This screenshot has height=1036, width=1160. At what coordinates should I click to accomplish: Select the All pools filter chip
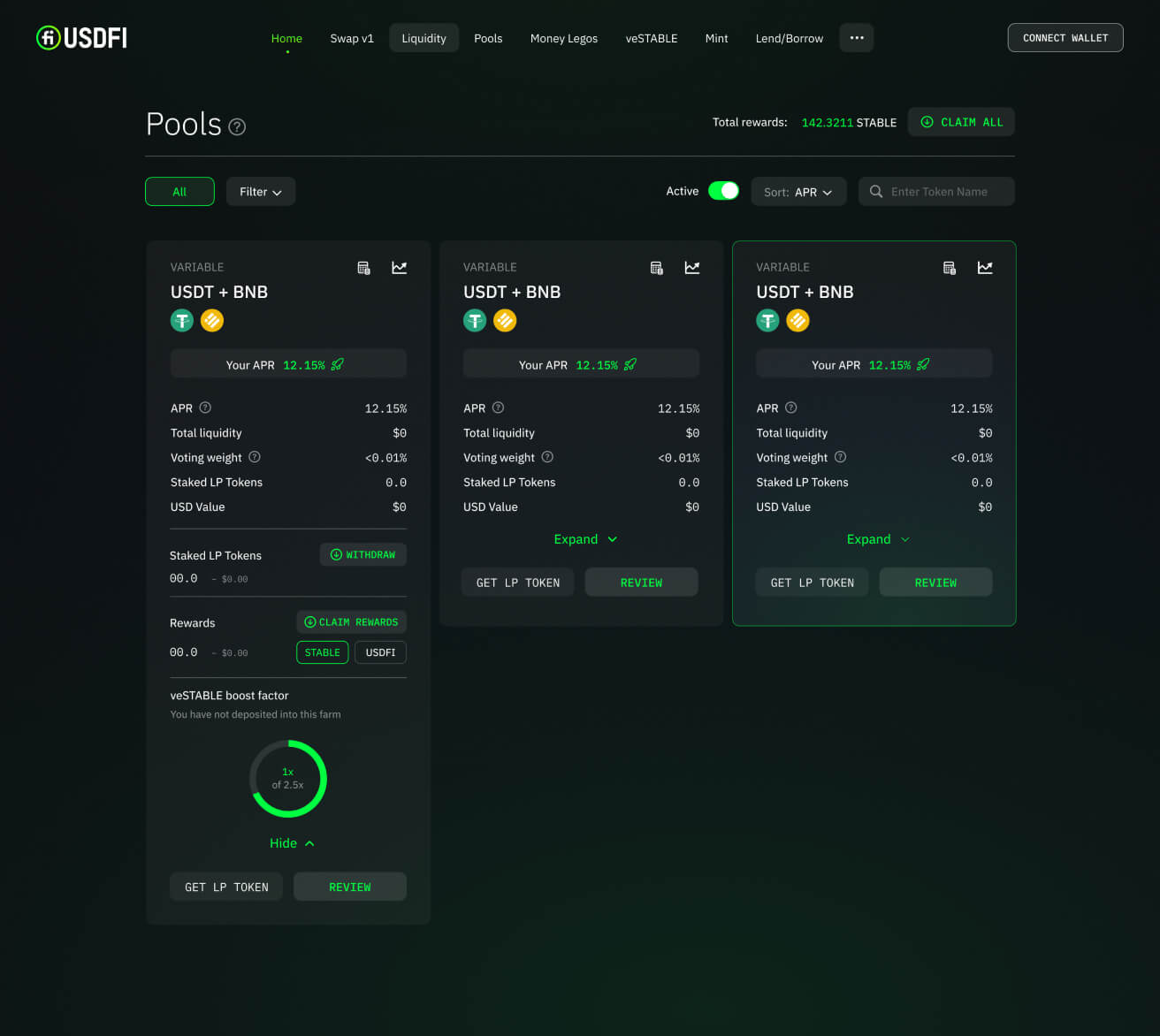(x=179, y=192)
